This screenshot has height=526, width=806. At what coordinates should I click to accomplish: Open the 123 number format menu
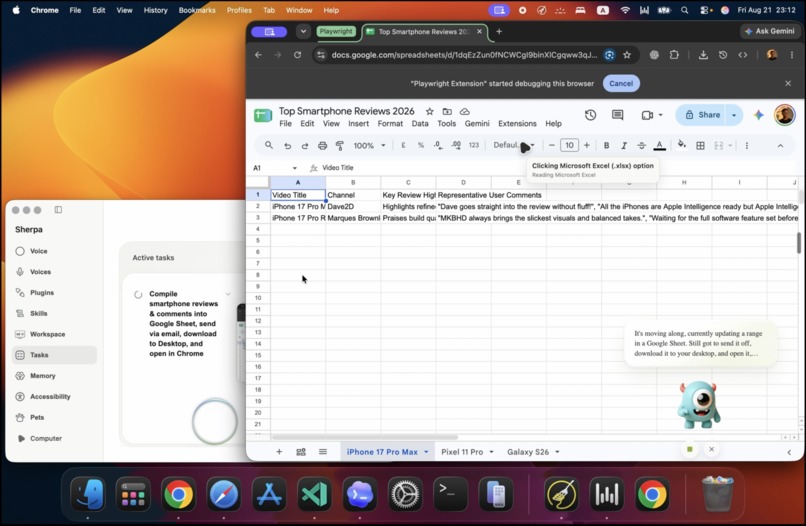click(x=474, y=146)
